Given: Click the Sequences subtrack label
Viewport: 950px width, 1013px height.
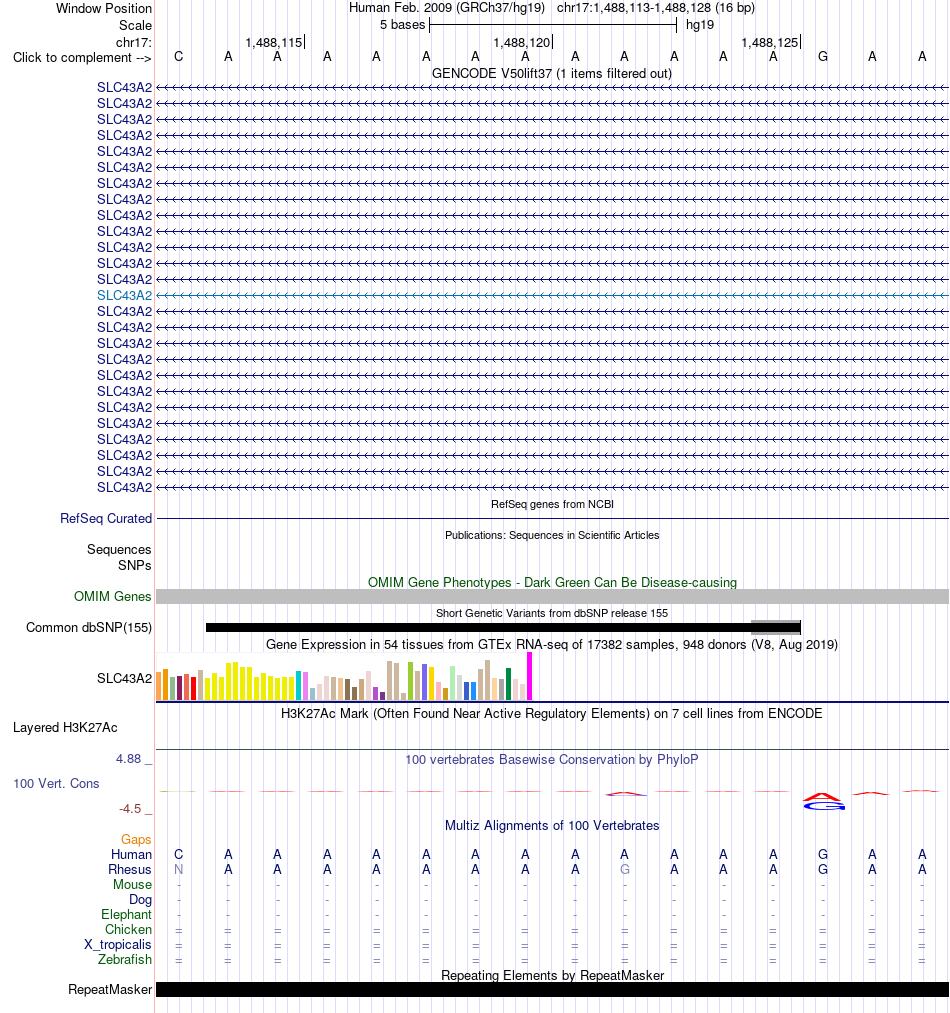Looking at the screenshot, I should pos(120,549).
